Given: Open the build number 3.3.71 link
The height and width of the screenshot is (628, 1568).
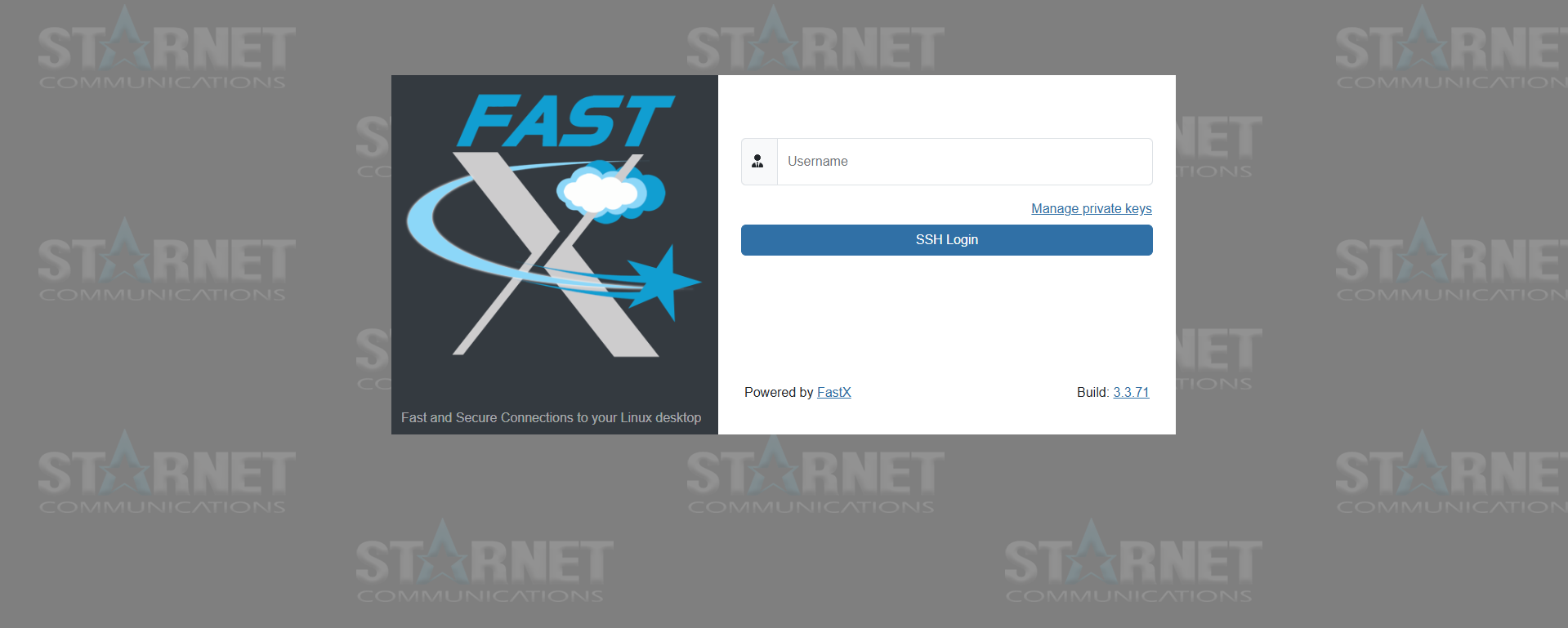Looking at the screenshot, I should [x=1131, y=392].
